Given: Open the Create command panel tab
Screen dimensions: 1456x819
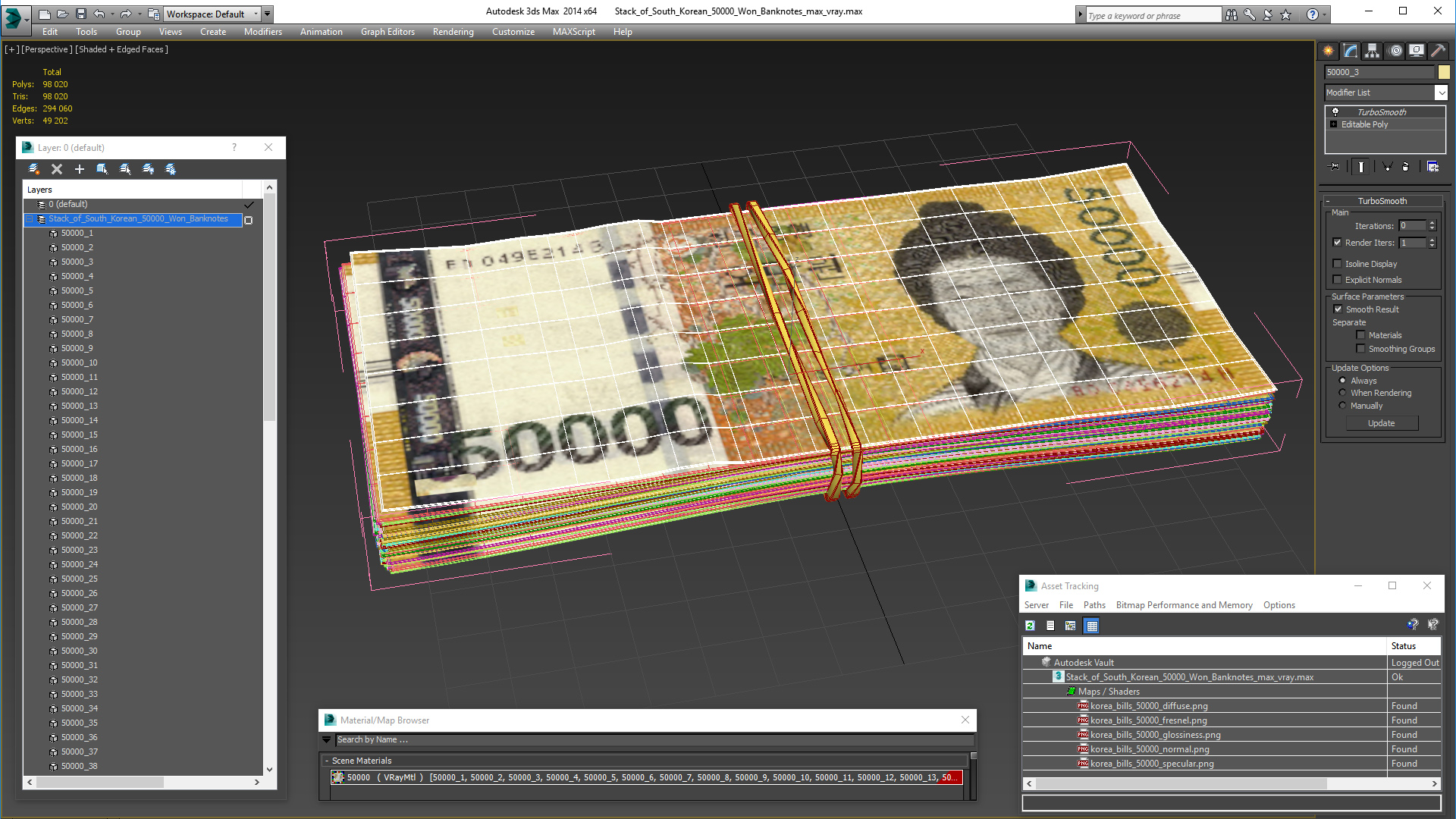Looking at the screenshot, I should (x=1329, y=51).
